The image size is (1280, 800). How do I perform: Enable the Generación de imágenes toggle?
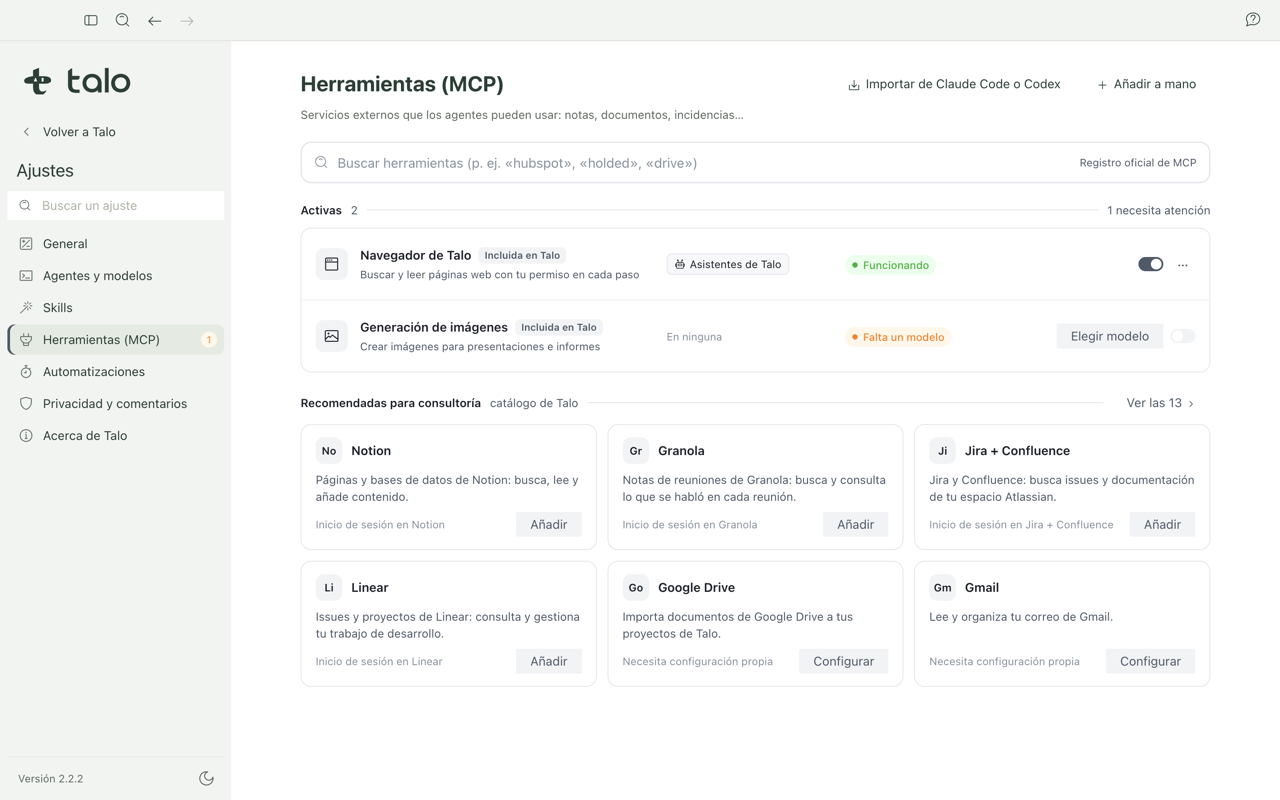[1183, 336]
